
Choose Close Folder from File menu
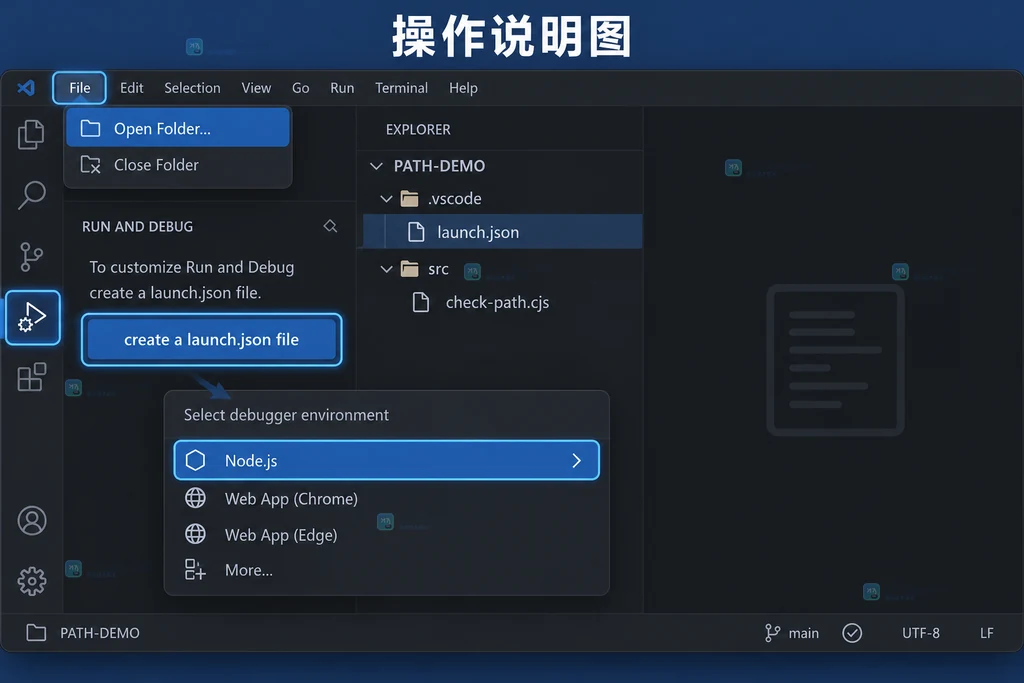(x=178, y=165)
